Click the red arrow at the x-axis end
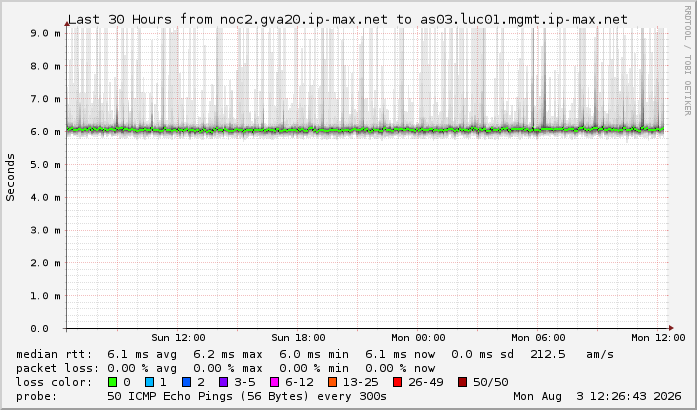This screenshot has height=410, width=697. click(671, 329)
